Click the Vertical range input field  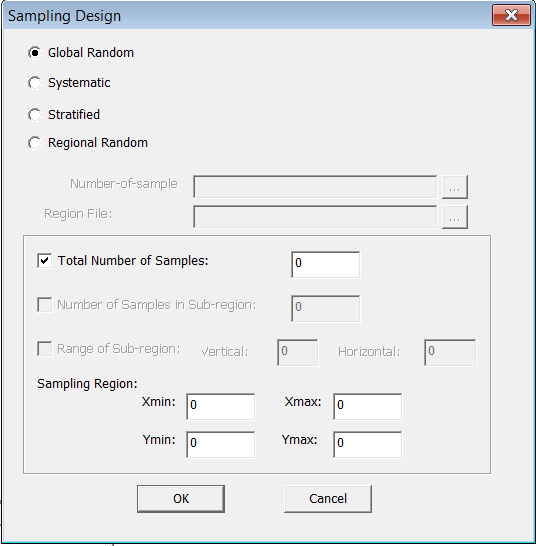(x=297, y=352)
